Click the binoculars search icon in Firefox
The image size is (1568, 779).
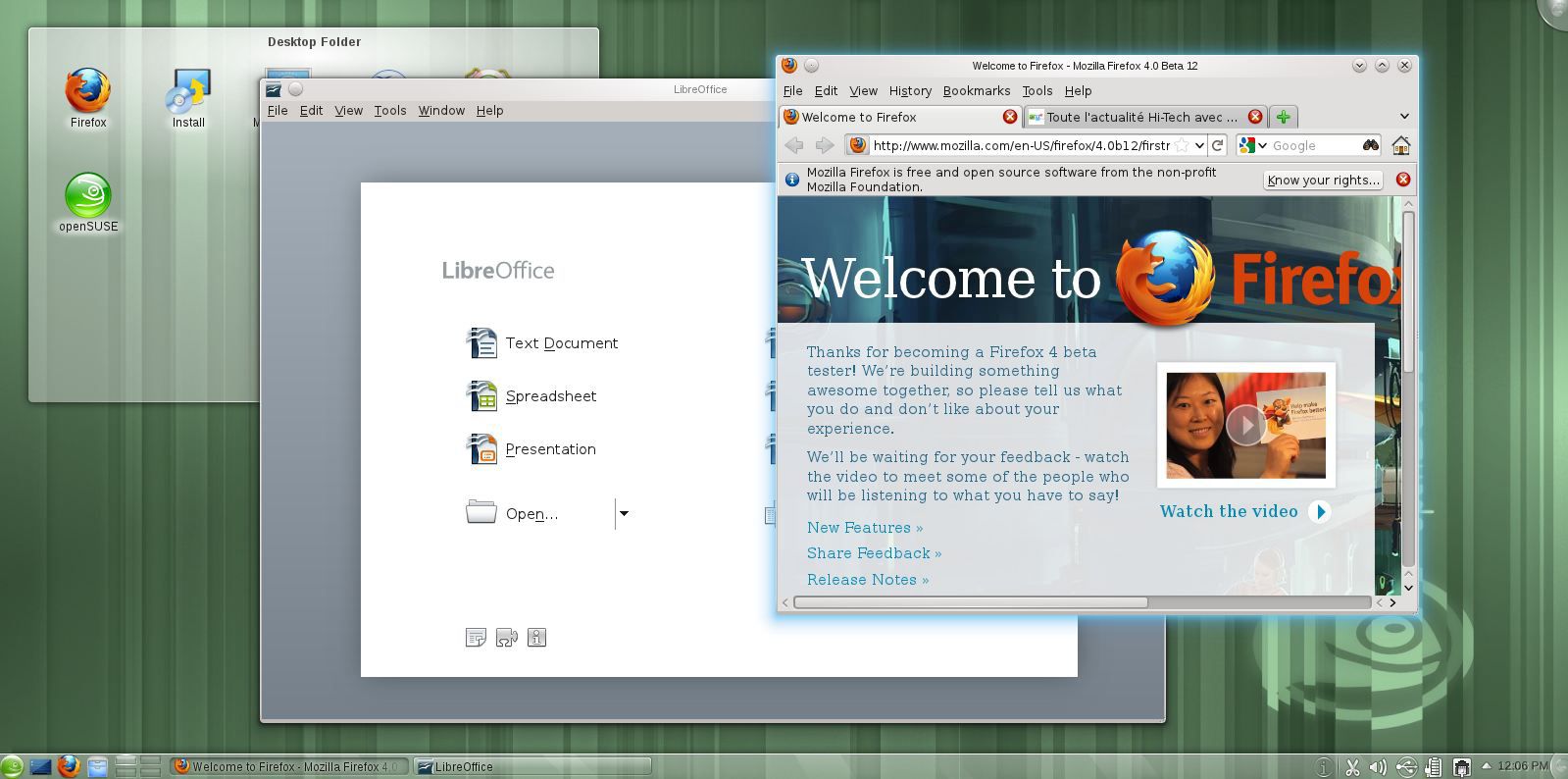(1370, 145)
